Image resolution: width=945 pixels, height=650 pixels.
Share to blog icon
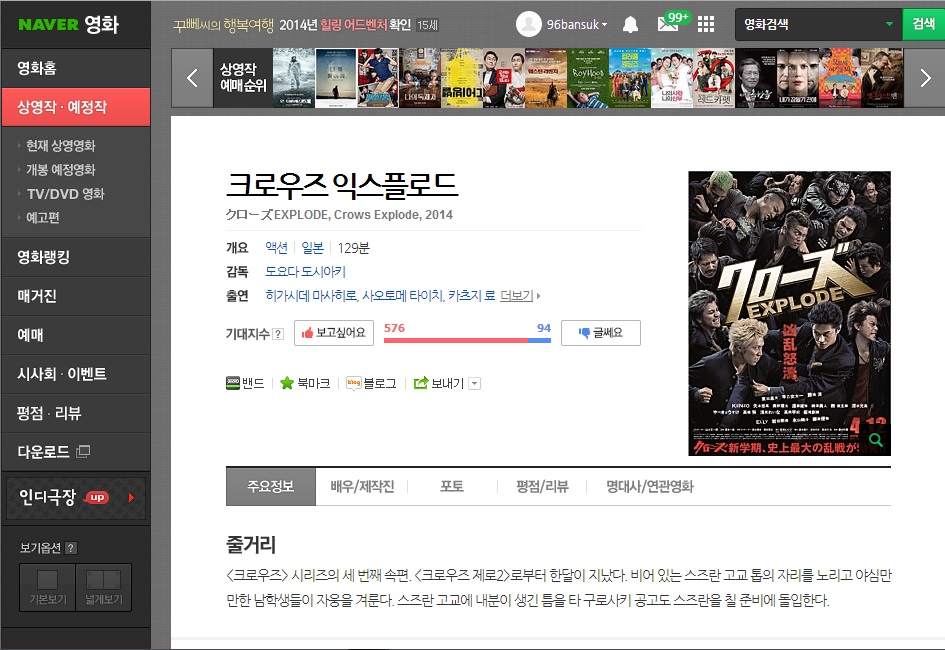click(353, 383)
